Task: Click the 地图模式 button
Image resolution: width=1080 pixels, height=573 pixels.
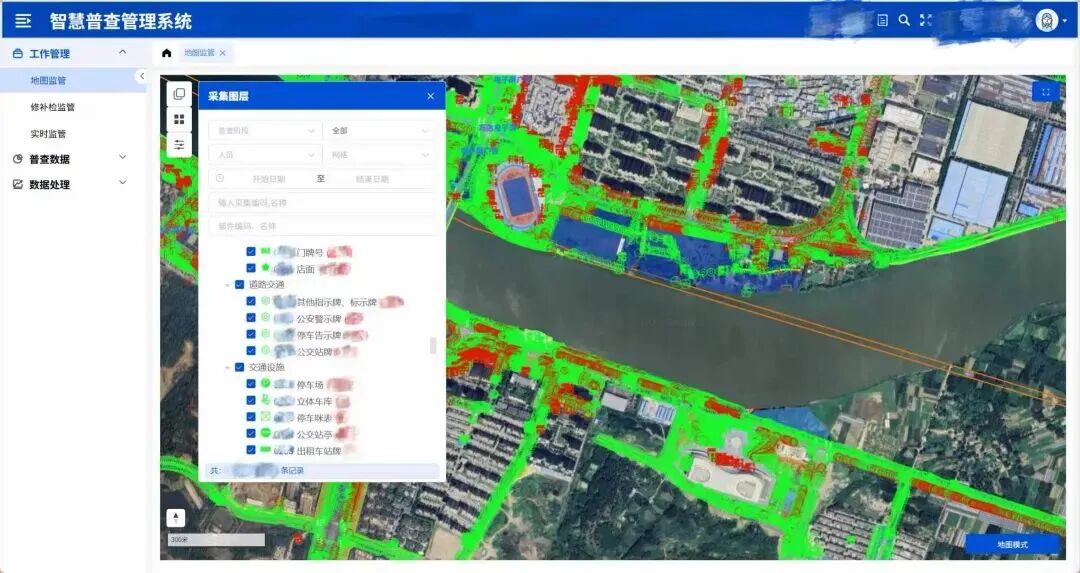Action: coord(1012,544)
